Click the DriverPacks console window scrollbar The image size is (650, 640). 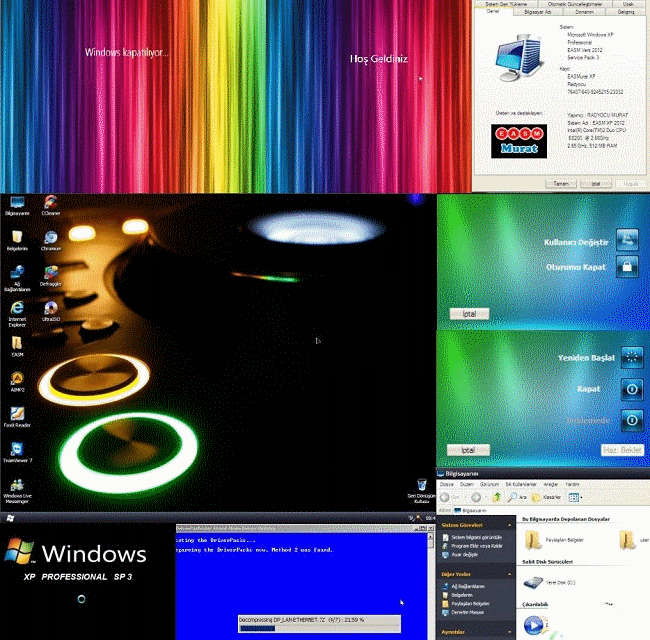[431, 585]
